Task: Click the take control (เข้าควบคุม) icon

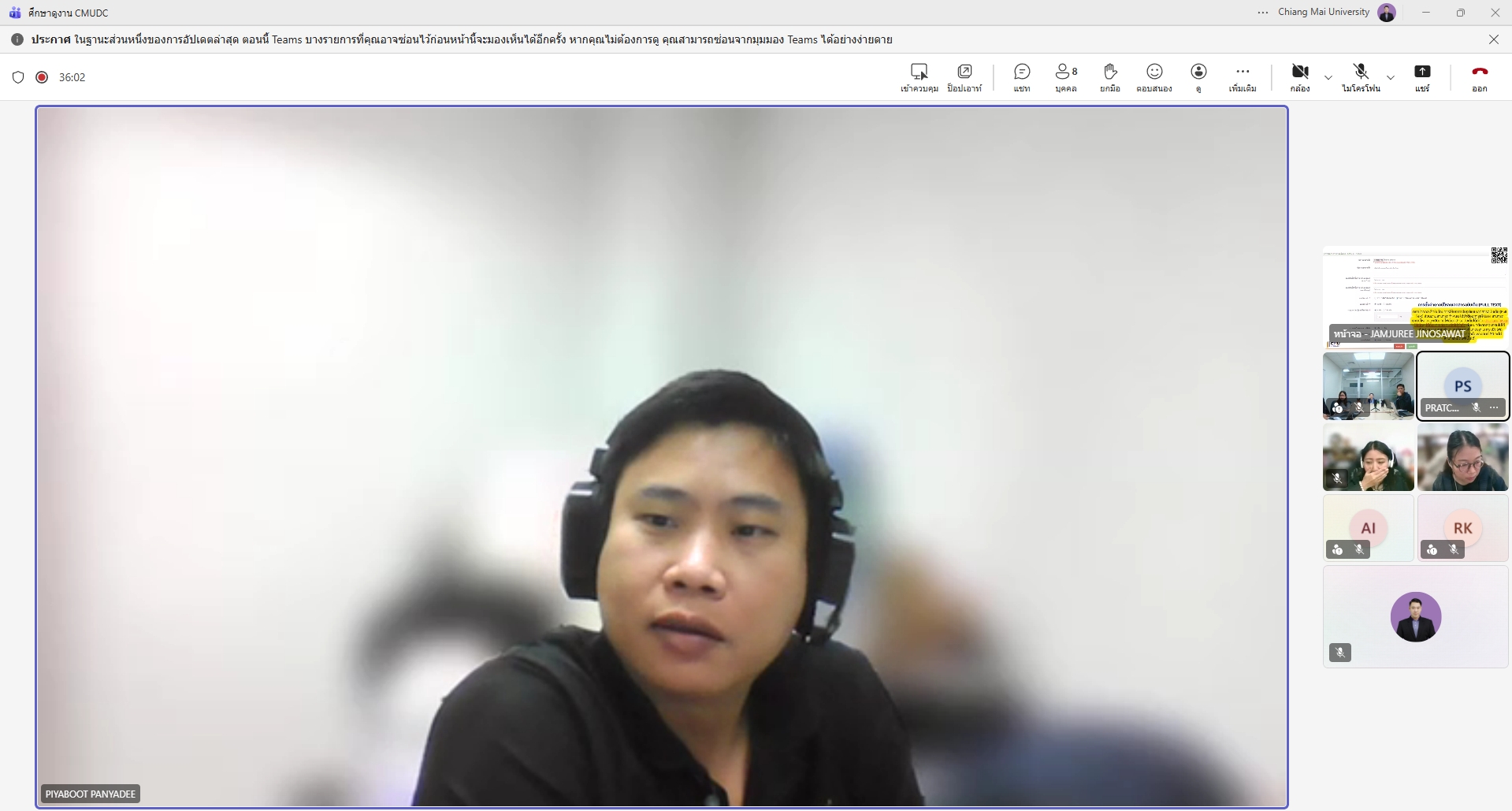Action: pos(919,77)
